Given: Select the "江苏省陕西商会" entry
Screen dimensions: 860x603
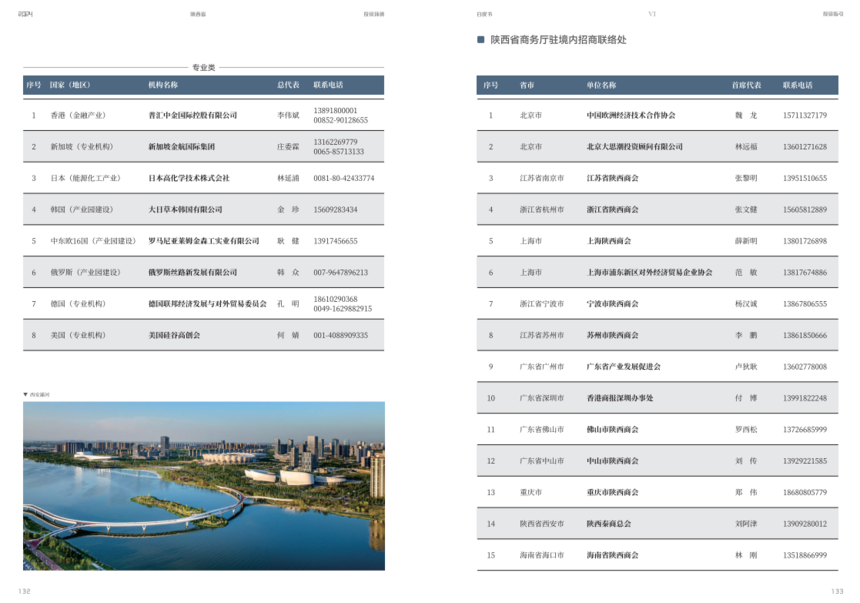Looking at the screenshot, I should 612,178.
